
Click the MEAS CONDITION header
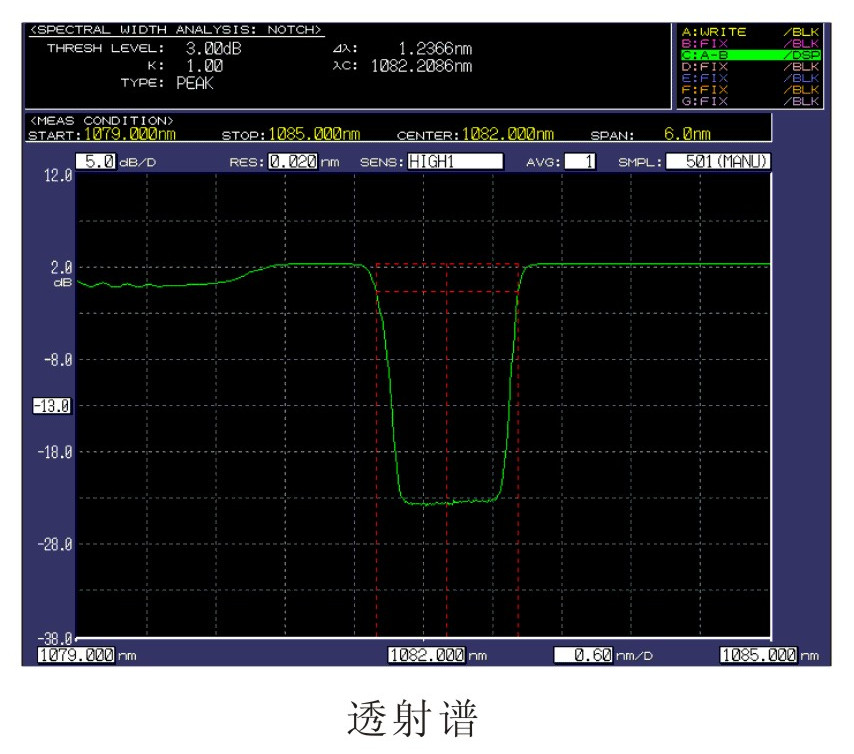[x=101, y=120]
